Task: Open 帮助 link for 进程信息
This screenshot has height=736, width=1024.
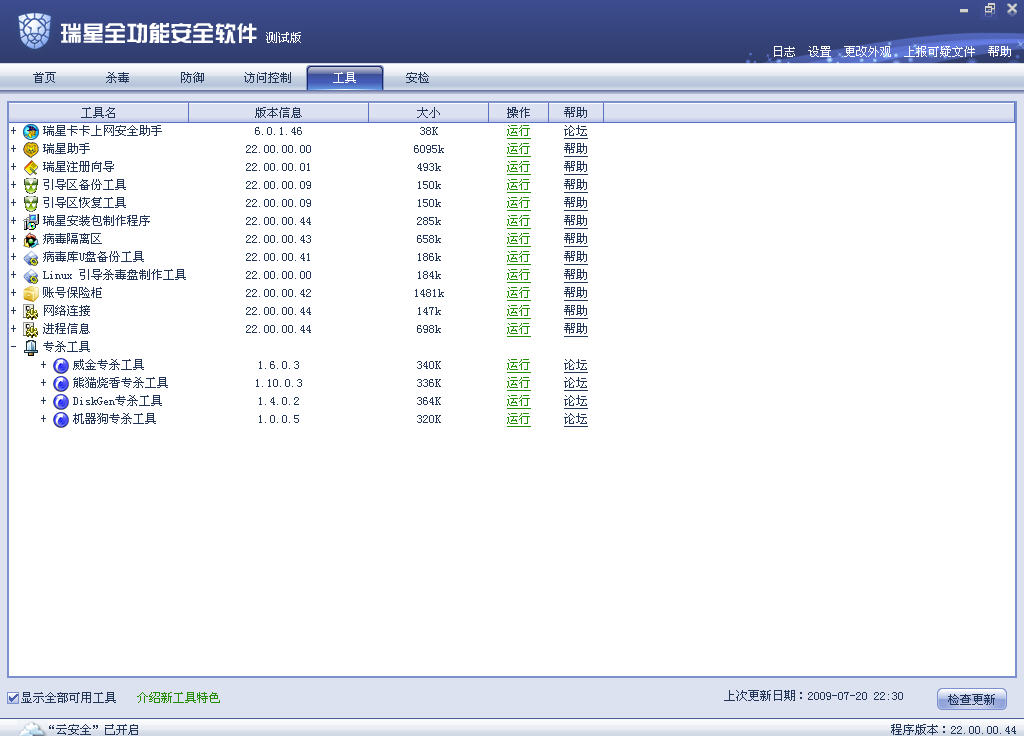Action: pyautogui.click(x=575, y=329)
